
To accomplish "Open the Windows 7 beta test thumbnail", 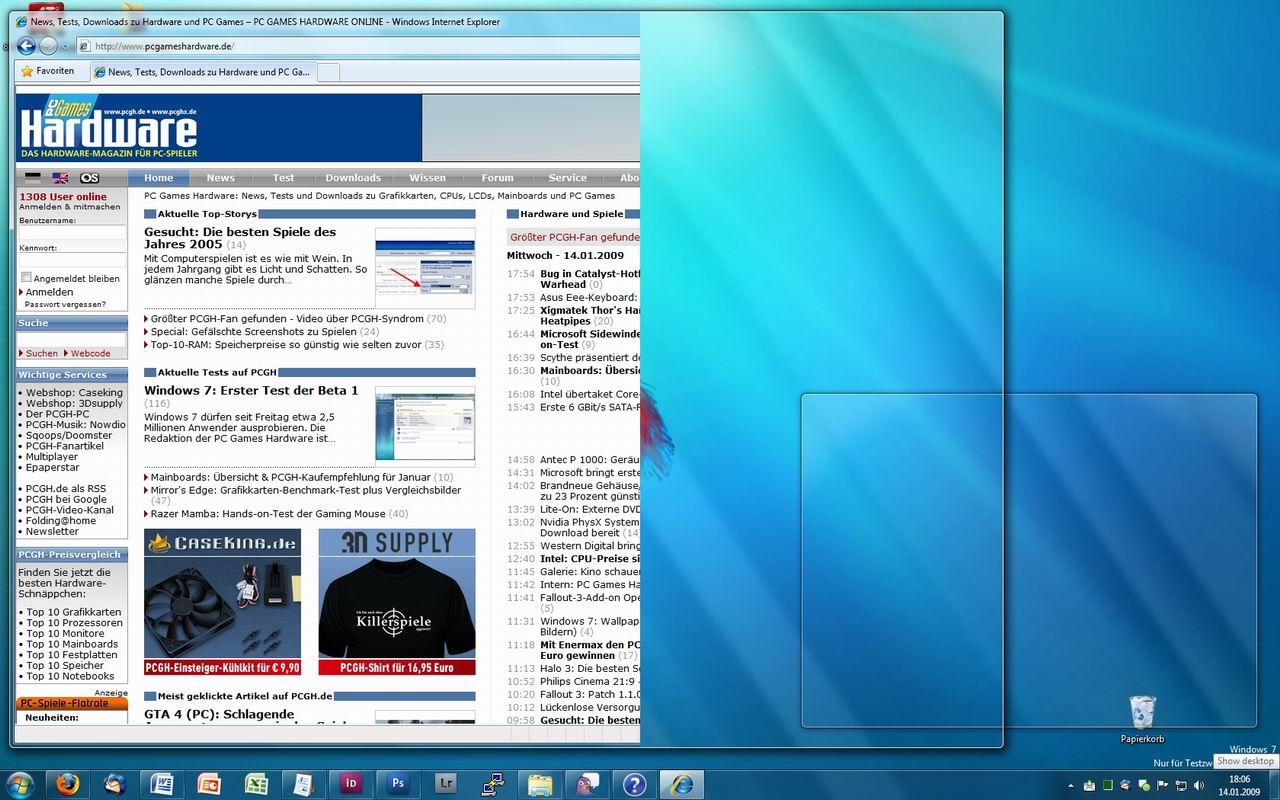I will pyautogui.click(x=425, y=427).
